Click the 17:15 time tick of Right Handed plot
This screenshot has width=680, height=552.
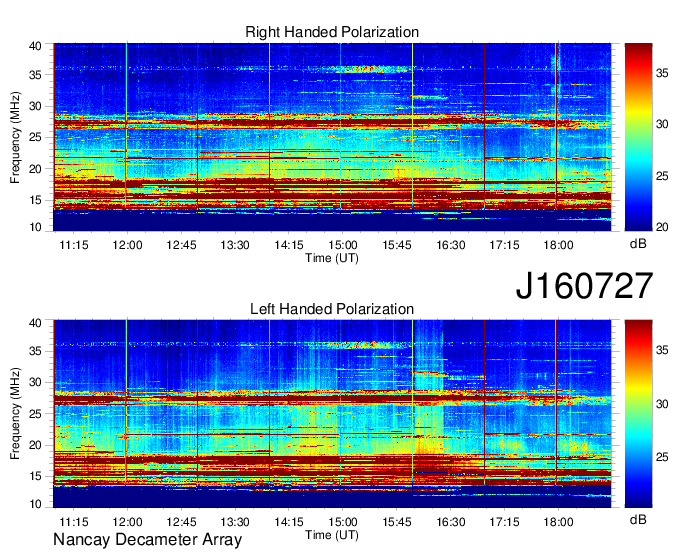(x=504, y=245)
